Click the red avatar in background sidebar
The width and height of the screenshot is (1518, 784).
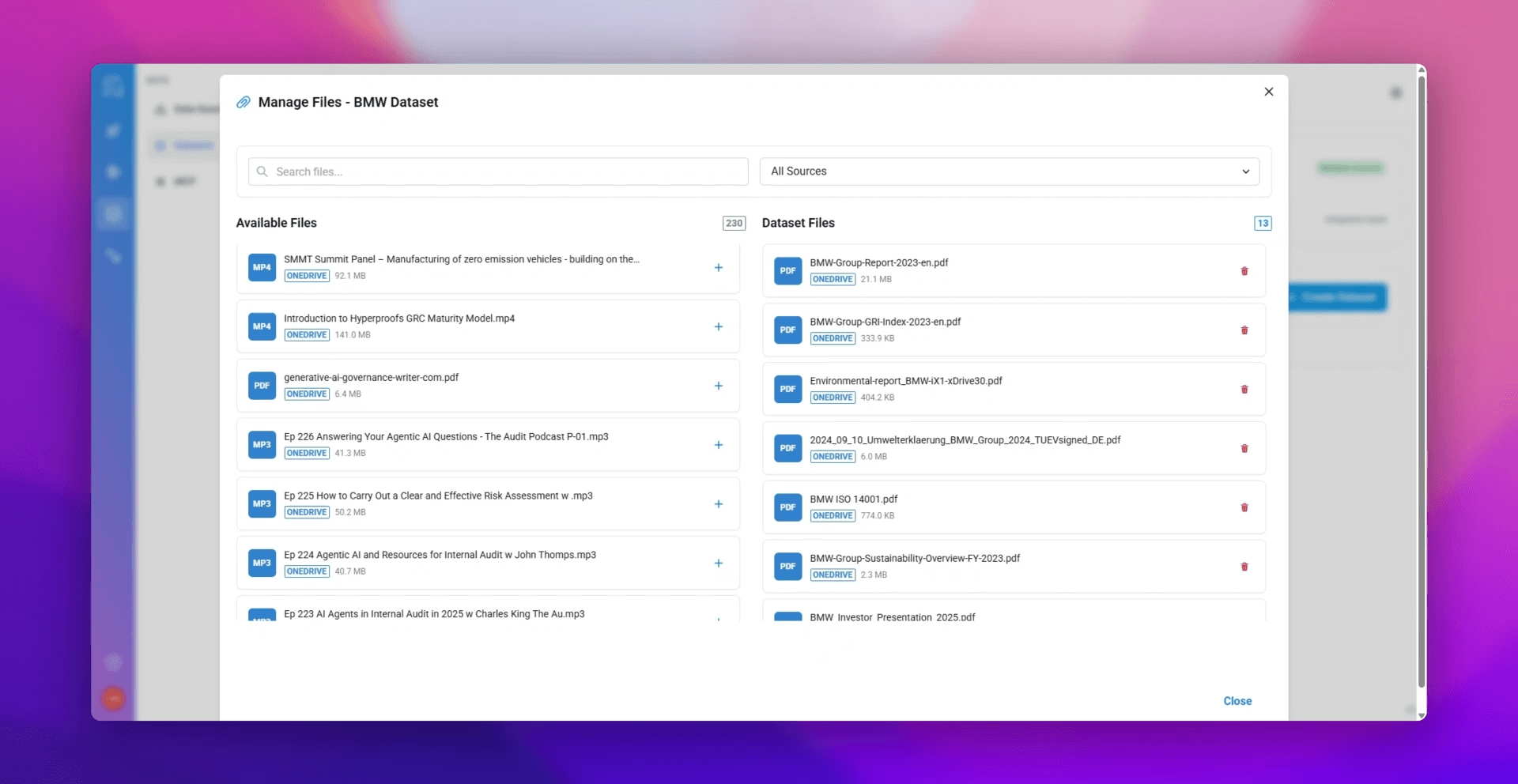pyautogui.click(x=113, y=699)
